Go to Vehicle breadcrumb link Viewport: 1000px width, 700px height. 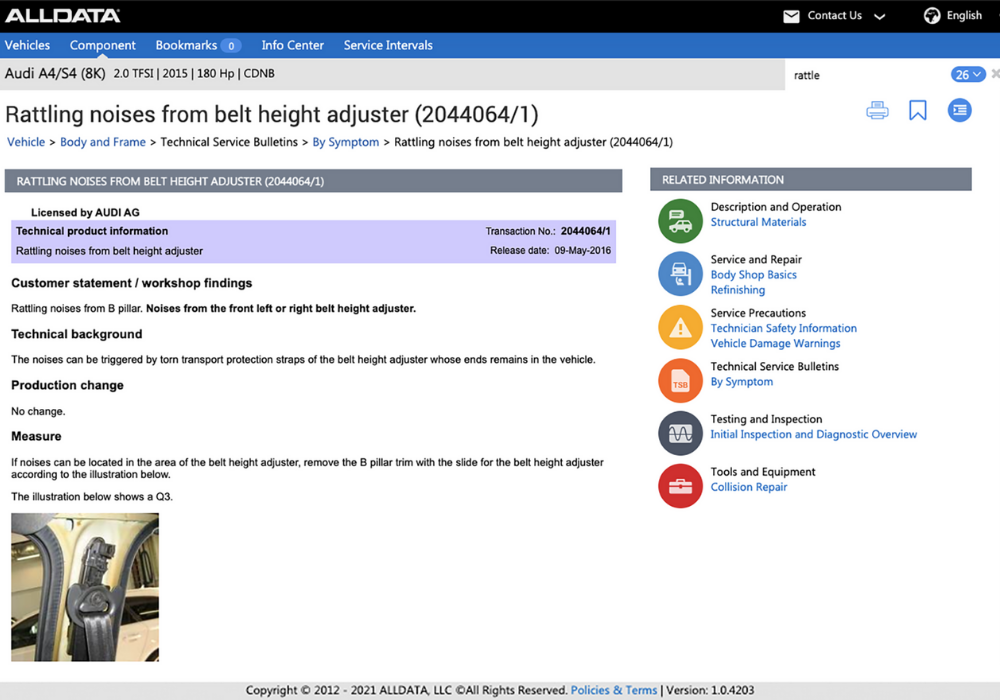pos(26,142)
